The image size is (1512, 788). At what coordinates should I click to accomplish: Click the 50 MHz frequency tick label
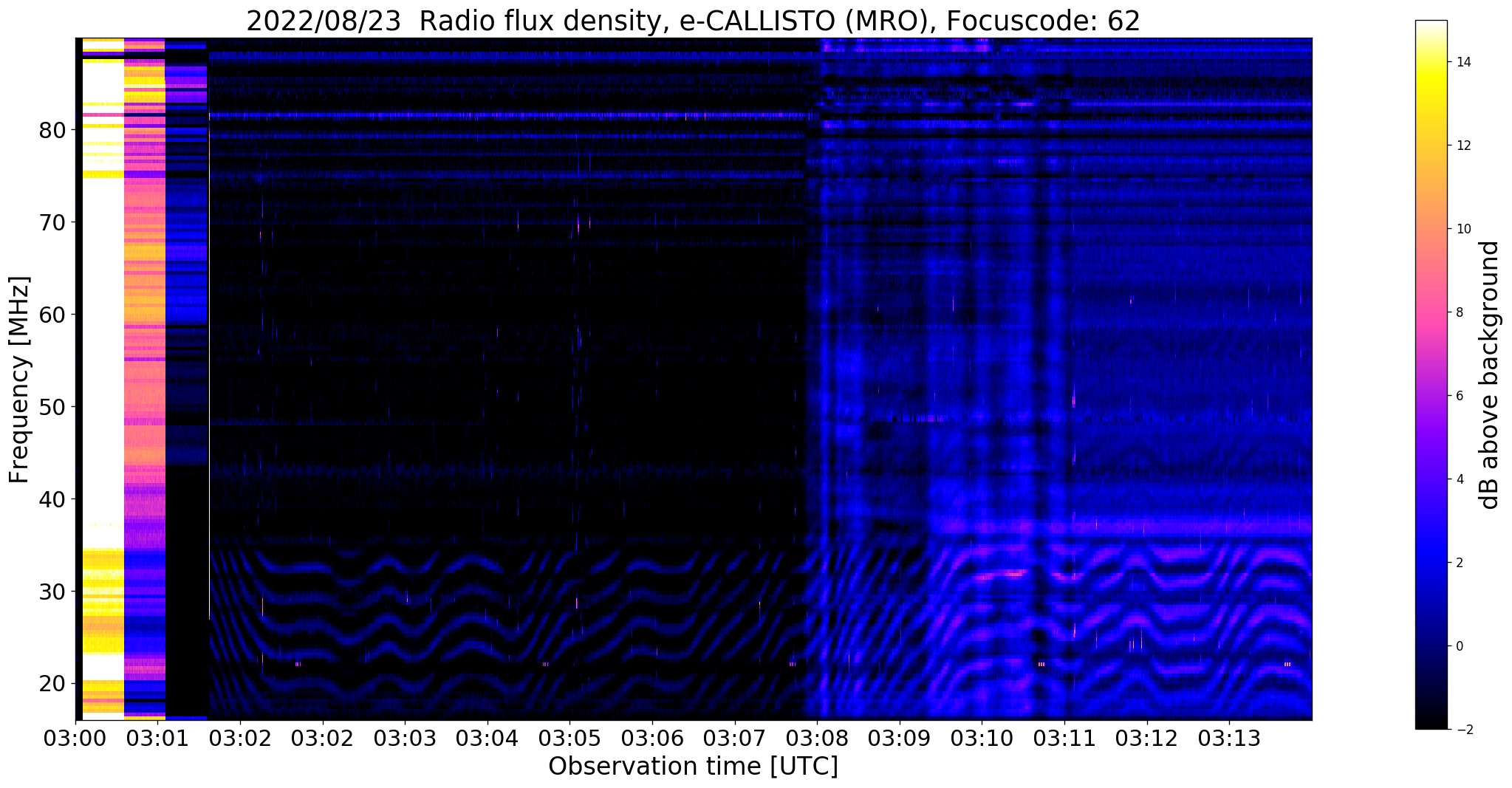point(52,407)
